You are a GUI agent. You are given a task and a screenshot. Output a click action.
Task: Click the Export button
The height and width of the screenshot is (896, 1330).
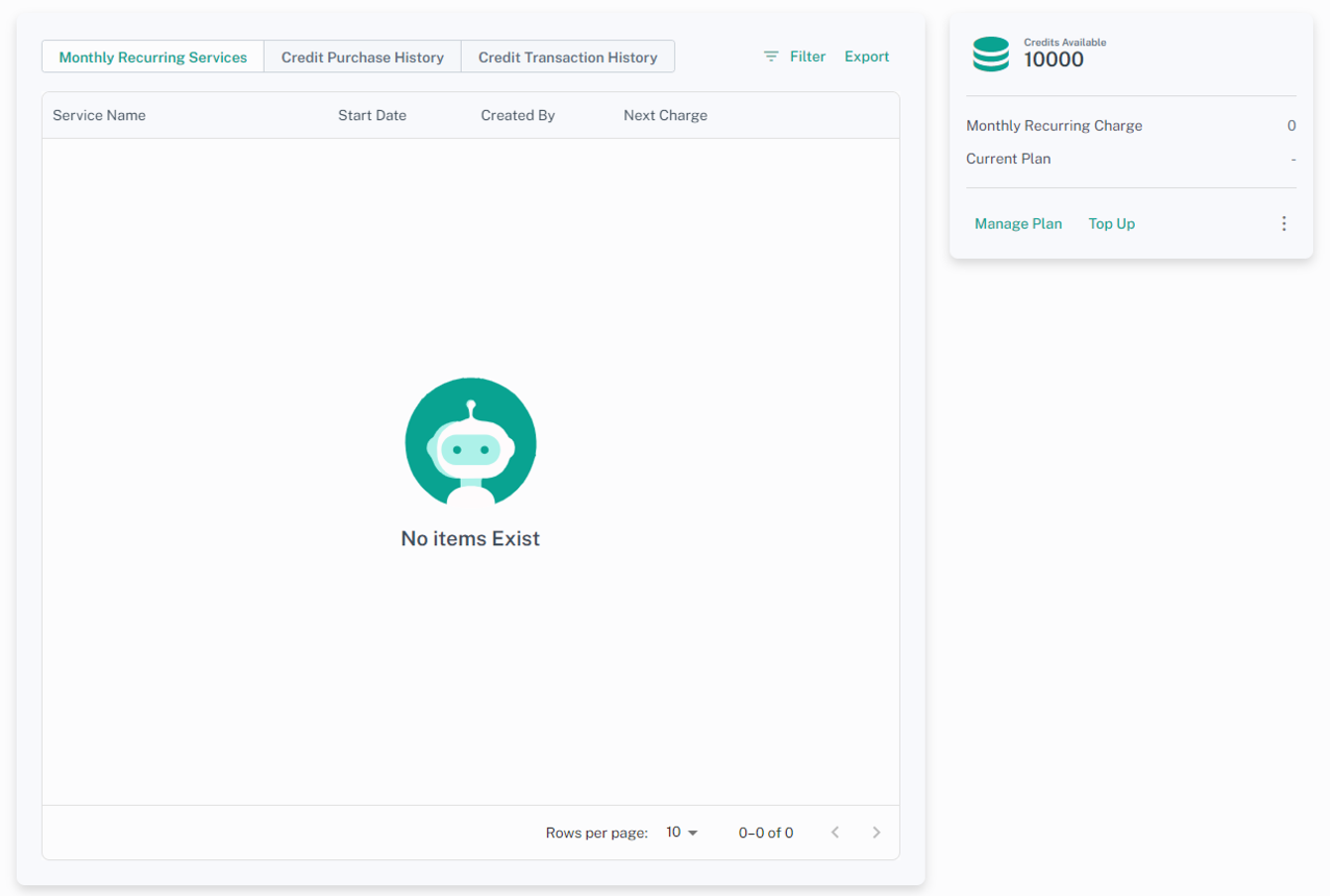coord(866,56)
